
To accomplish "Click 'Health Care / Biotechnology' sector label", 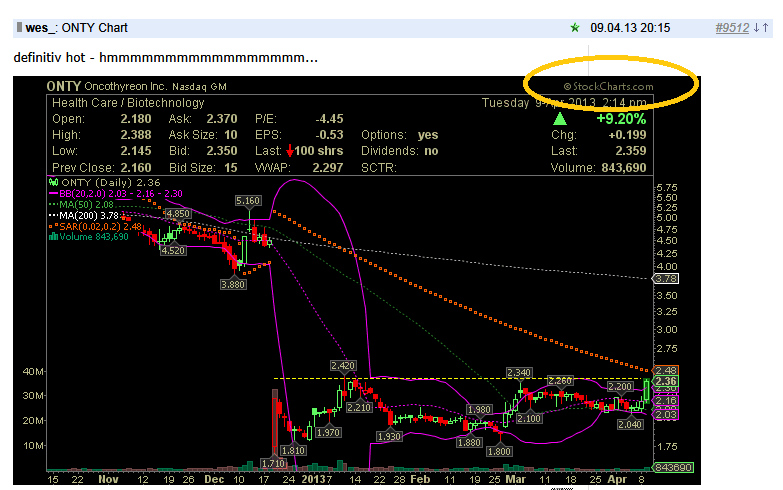I will (128, 103).
